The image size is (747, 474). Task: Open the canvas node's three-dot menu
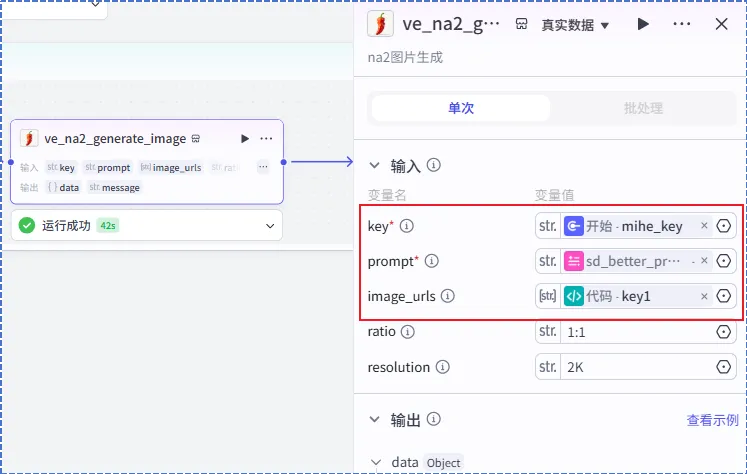point(266,139)
